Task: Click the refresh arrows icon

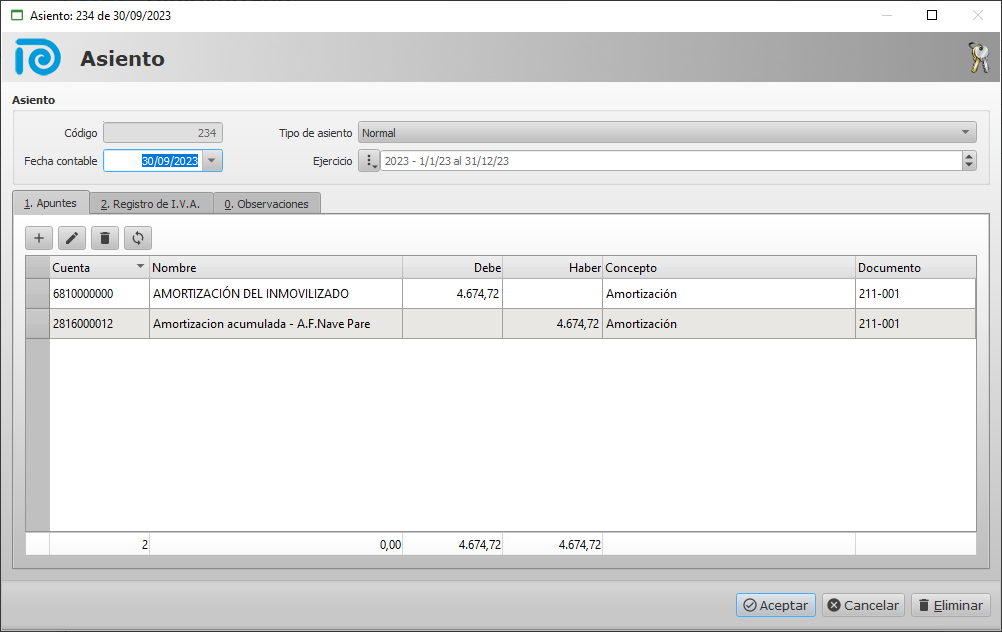Action: click(x=138, y=238)
